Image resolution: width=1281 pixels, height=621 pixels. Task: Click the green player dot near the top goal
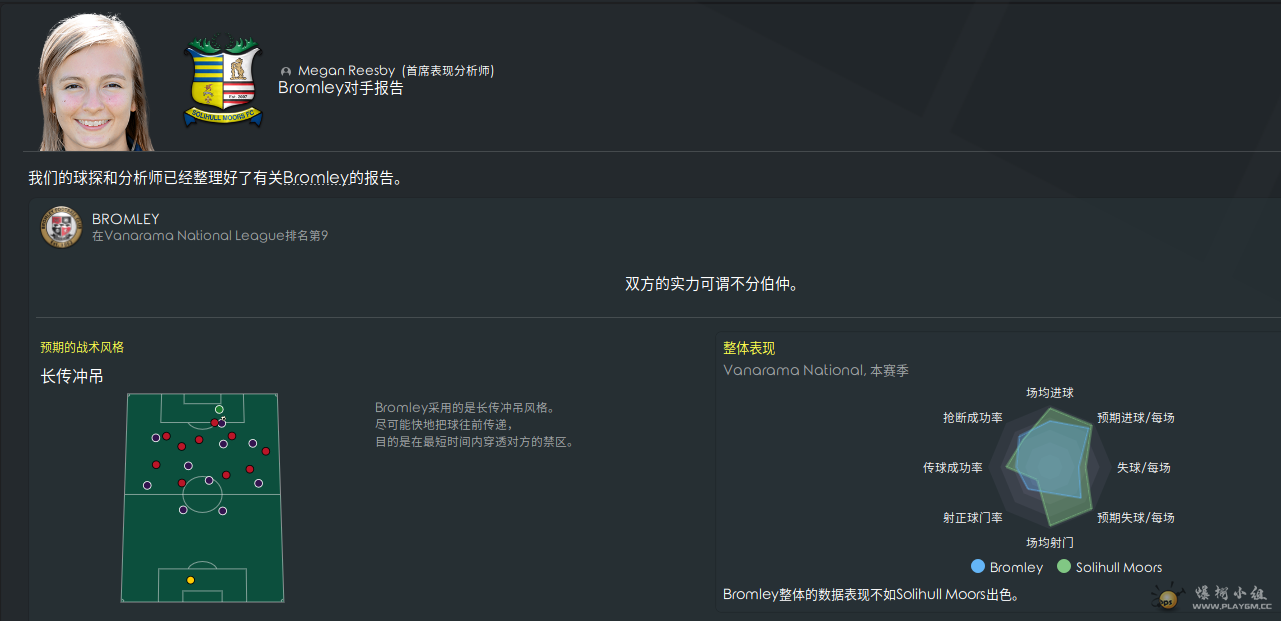tap(219, 409)
